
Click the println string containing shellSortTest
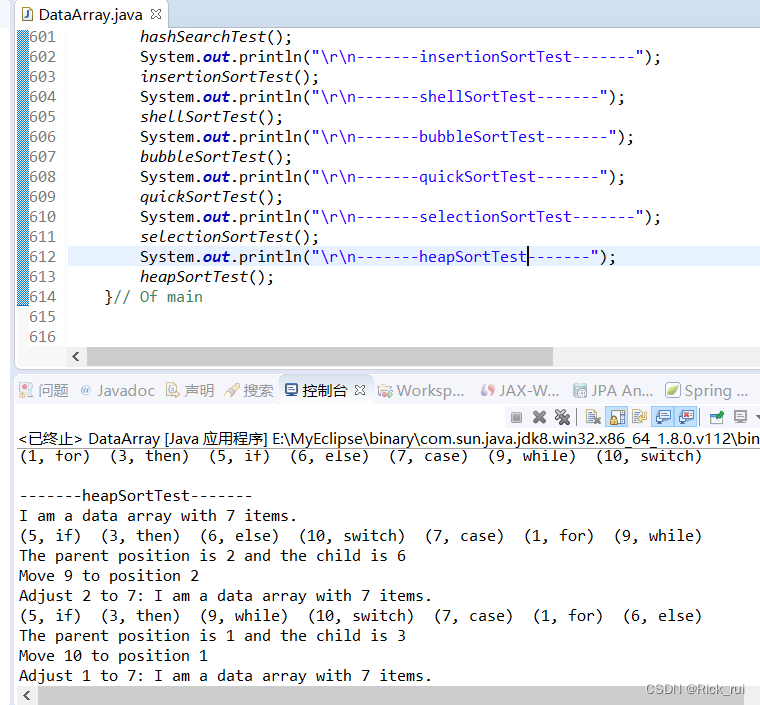pyautogui.click(x=460, y=97)
